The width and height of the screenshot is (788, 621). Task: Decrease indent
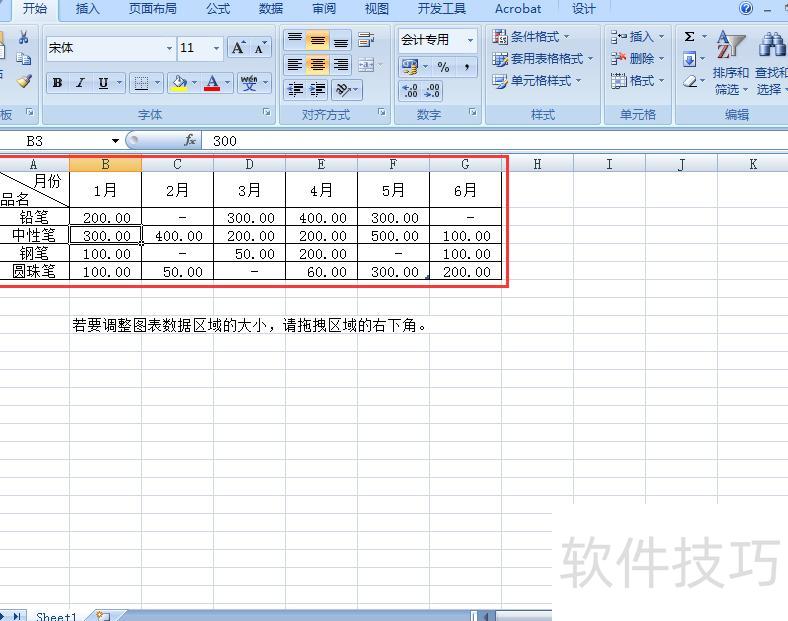(x=295, y=90)
